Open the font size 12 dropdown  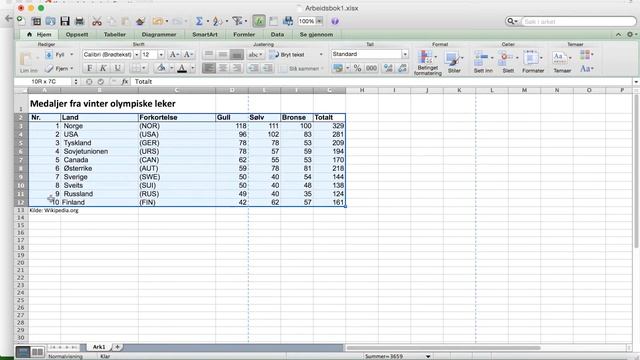(161, 54)
